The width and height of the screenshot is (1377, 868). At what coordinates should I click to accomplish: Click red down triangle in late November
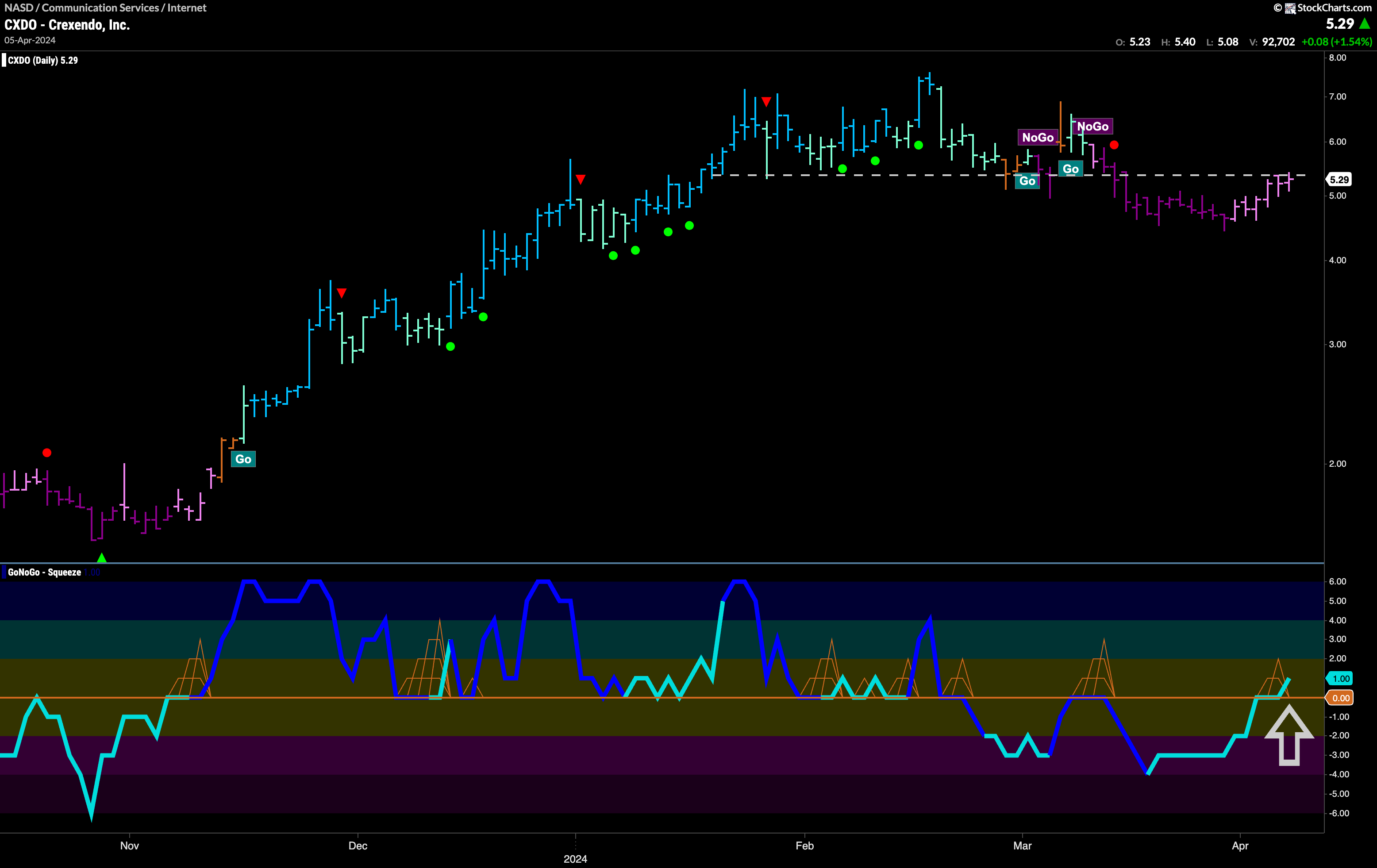click(x=342, y=293)
